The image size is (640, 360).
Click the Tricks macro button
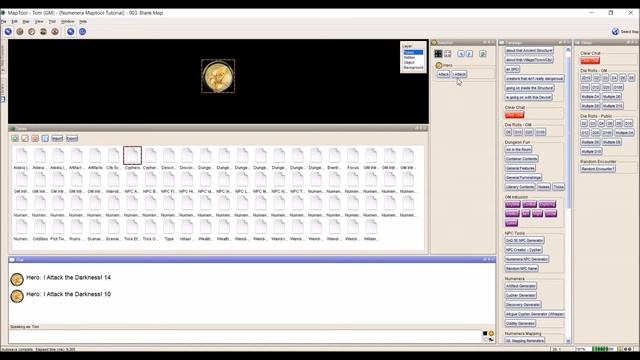(559, 187)
